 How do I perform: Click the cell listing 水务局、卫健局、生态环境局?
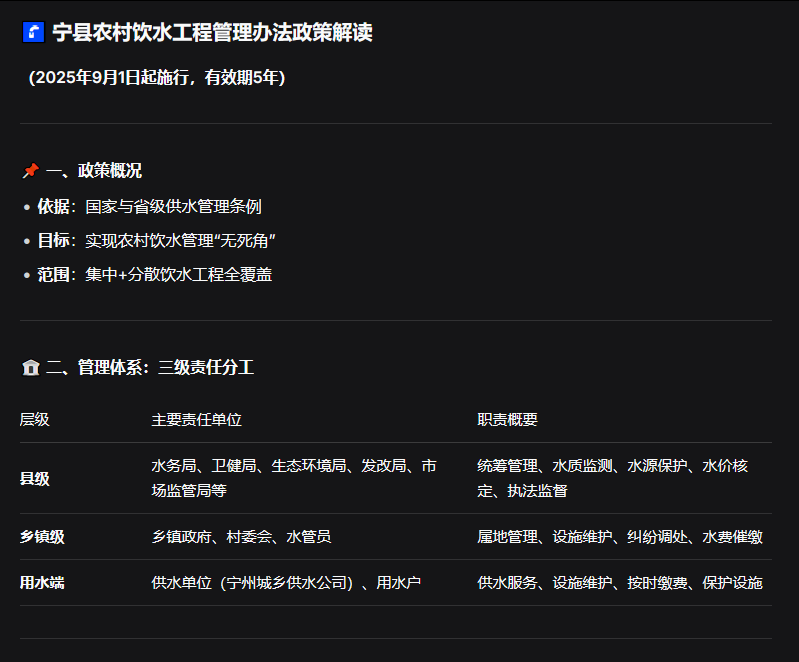click(x=293, y=479)
